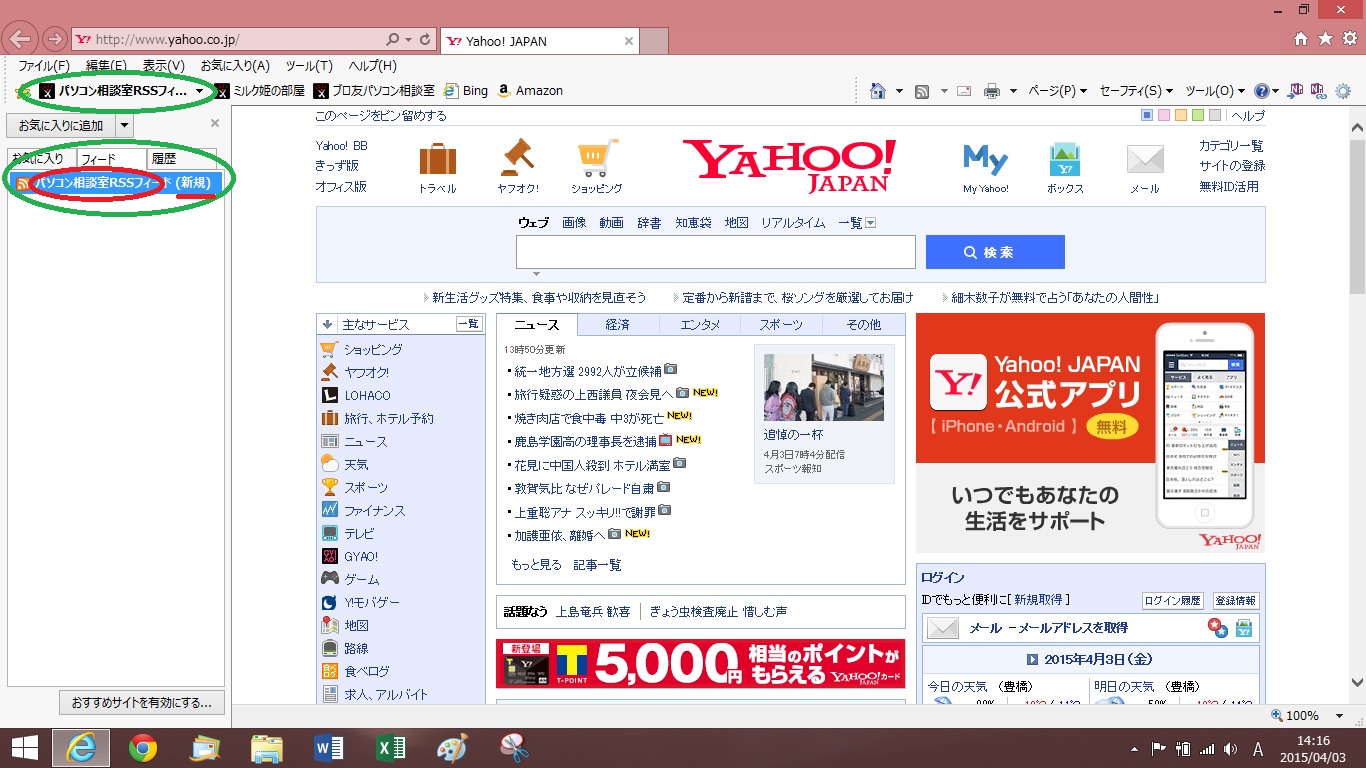Image resolution: width=1366 pixels, height=768 pixels.
Task: Open the ショッピング cart icon at top
Action: pos(597,158)
